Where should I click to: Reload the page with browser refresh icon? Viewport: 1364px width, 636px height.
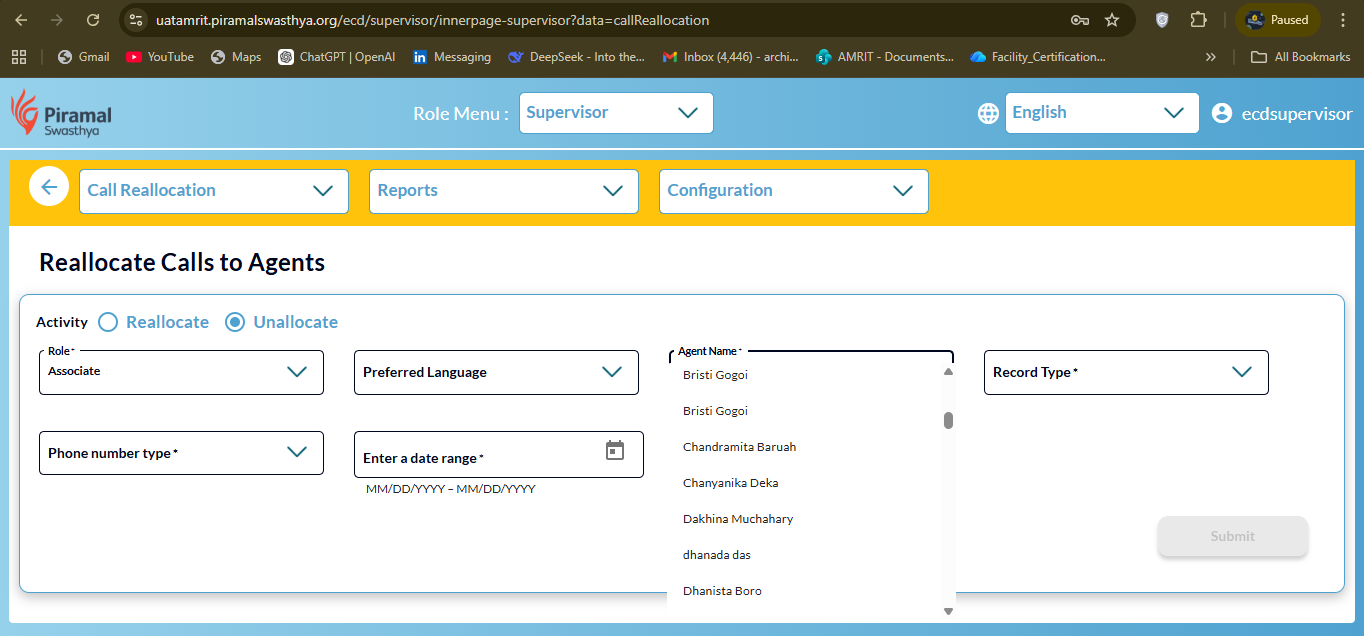[x=93, y=20]
